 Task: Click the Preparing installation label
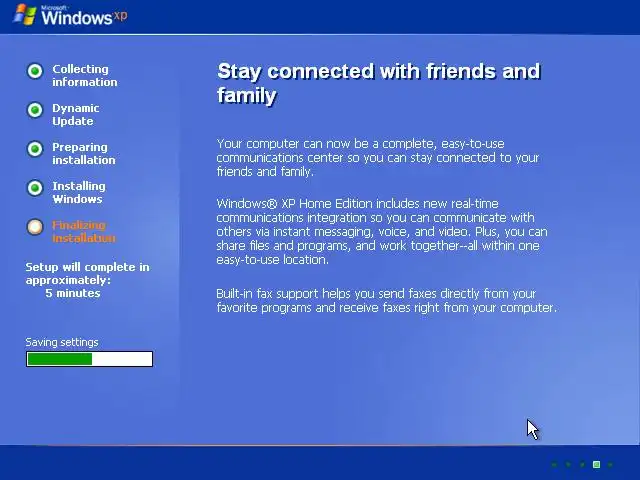[x=84, y=153]
